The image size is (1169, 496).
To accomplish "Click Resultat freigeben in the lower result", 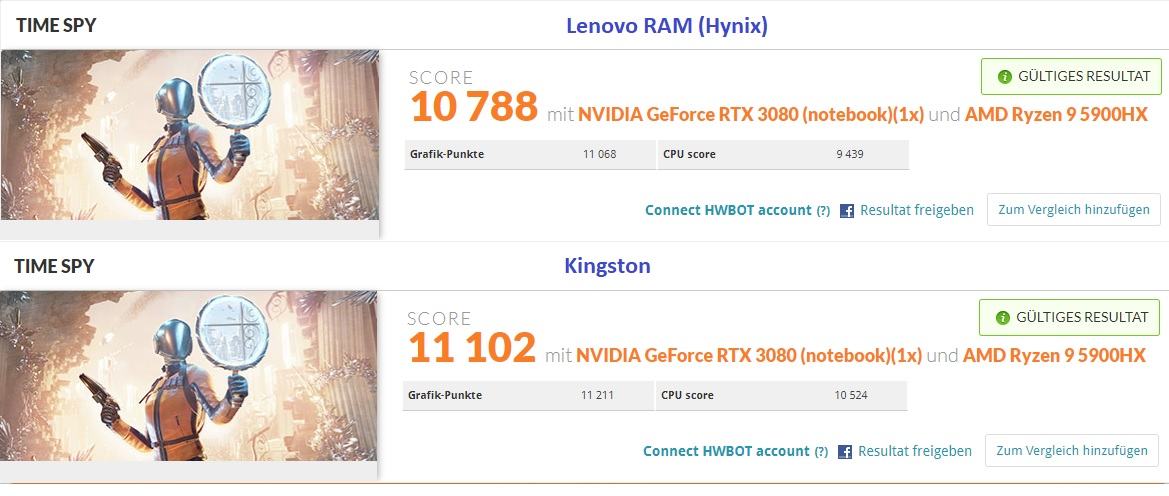I will 914,451.
